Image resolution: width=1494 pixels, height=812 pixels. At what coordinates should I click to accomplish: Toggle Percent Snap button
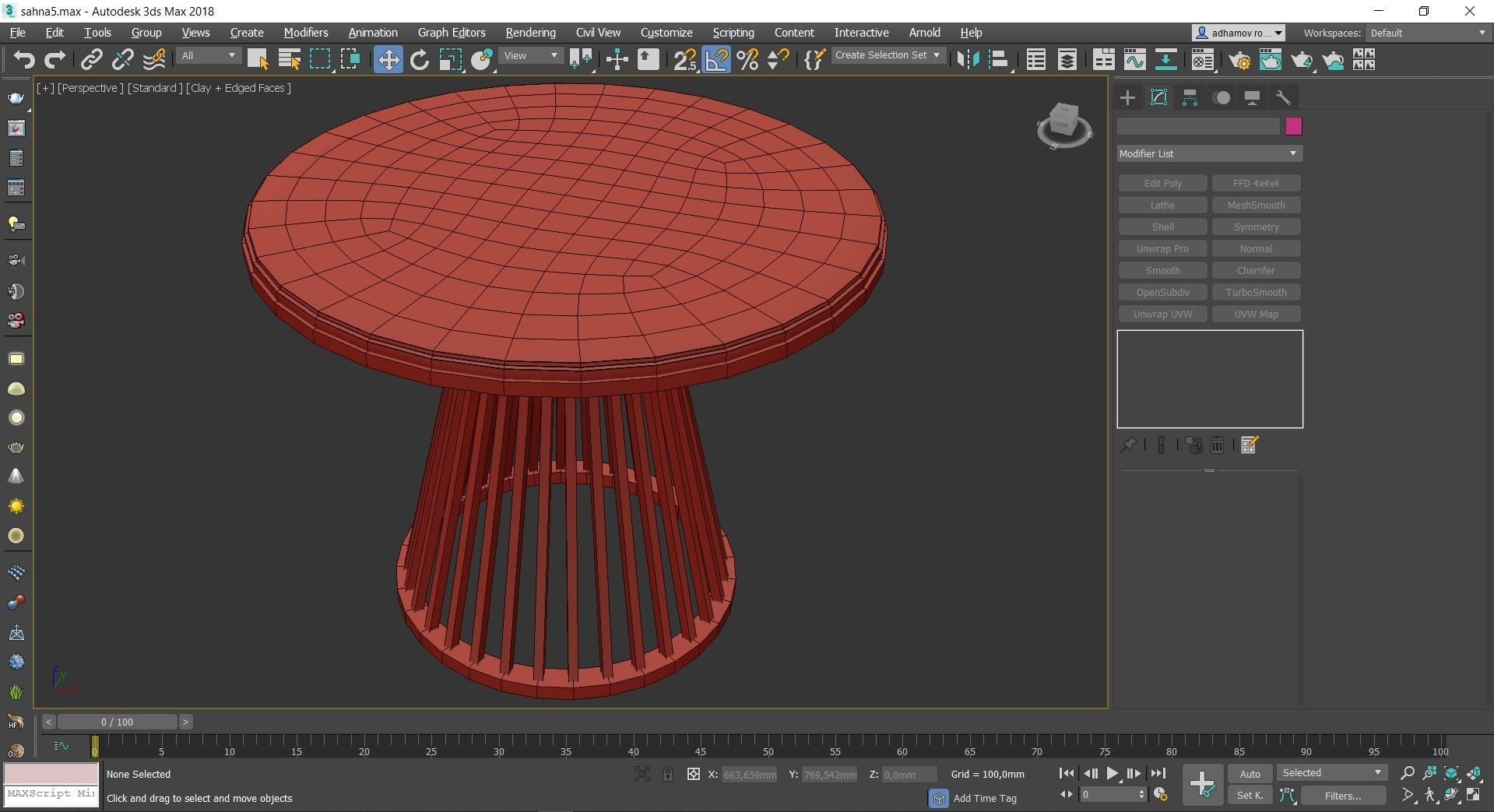click(747, 59)
